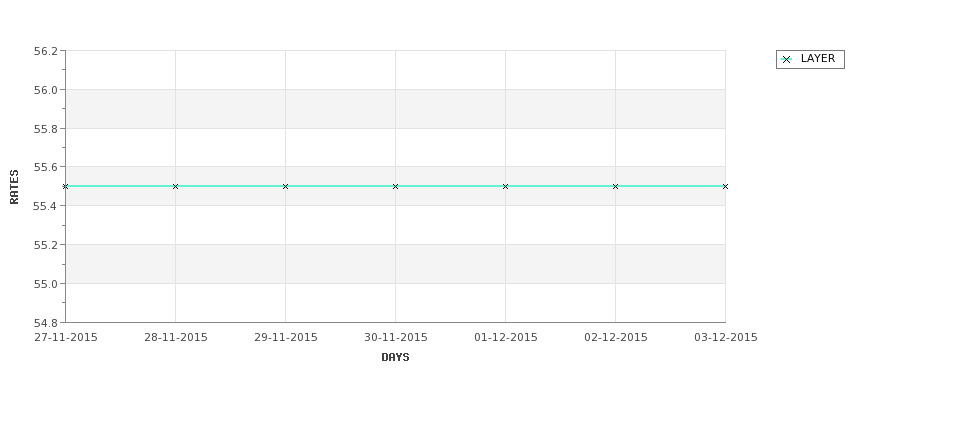The height and width of the screenshot is (429, 975).
Task: Click the LAYER legend marker icon
Action: click(786, 60)
